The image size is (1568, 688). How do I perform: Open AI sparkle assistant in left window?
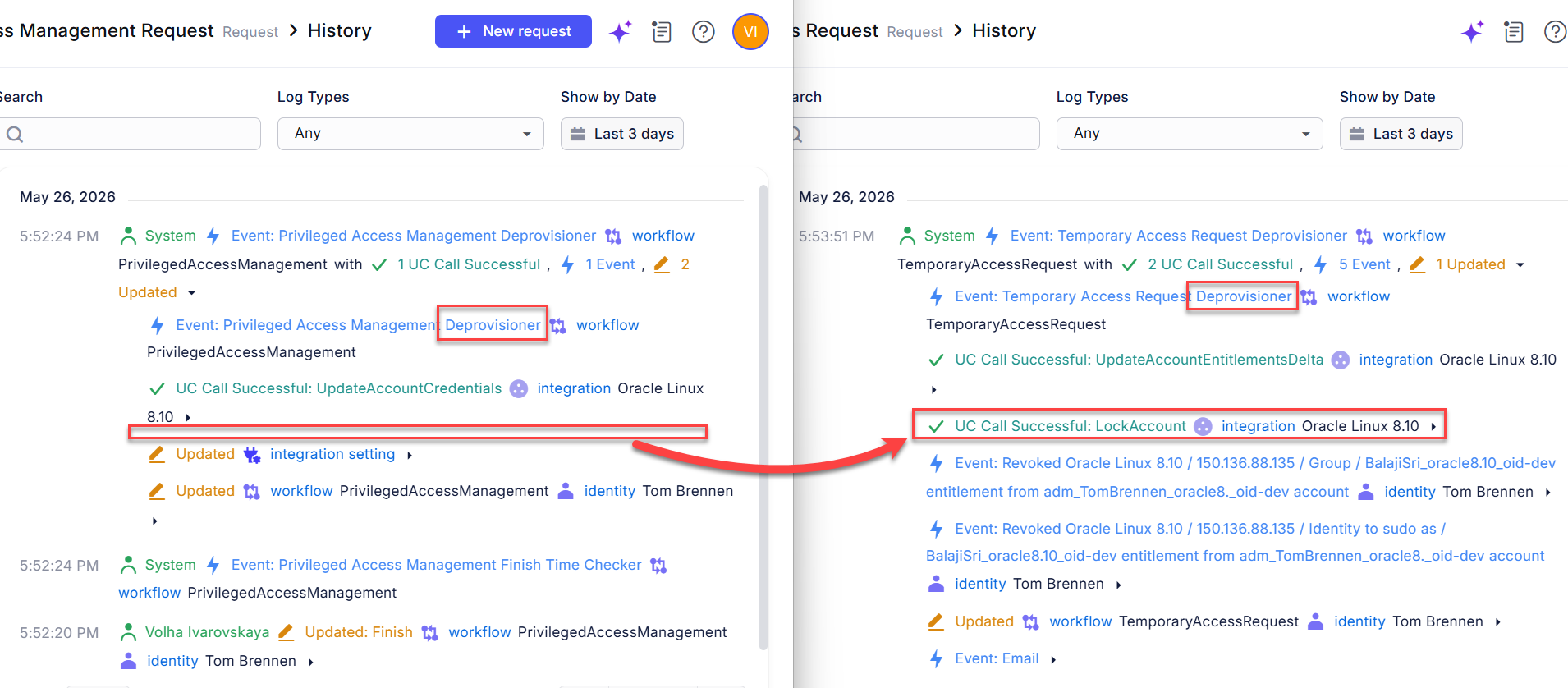(621, 32)
